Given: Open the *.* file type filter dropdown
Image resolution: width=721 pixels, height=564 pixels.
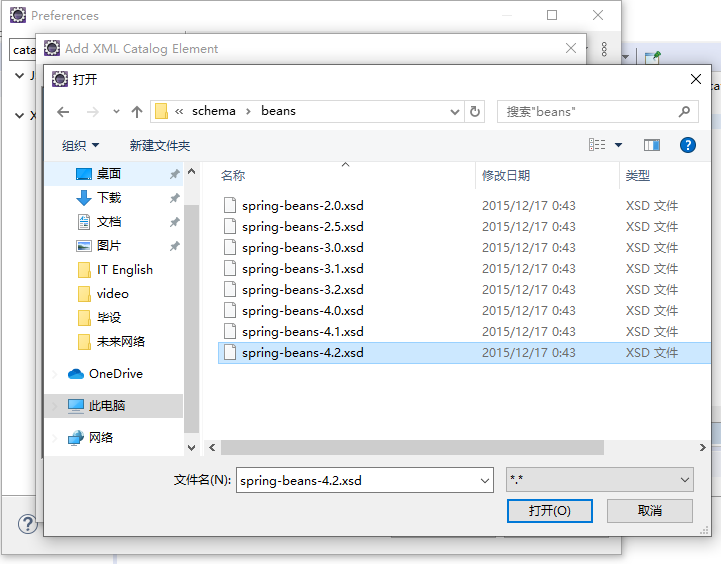Looking at the screenshot, I should coord(600,480).
